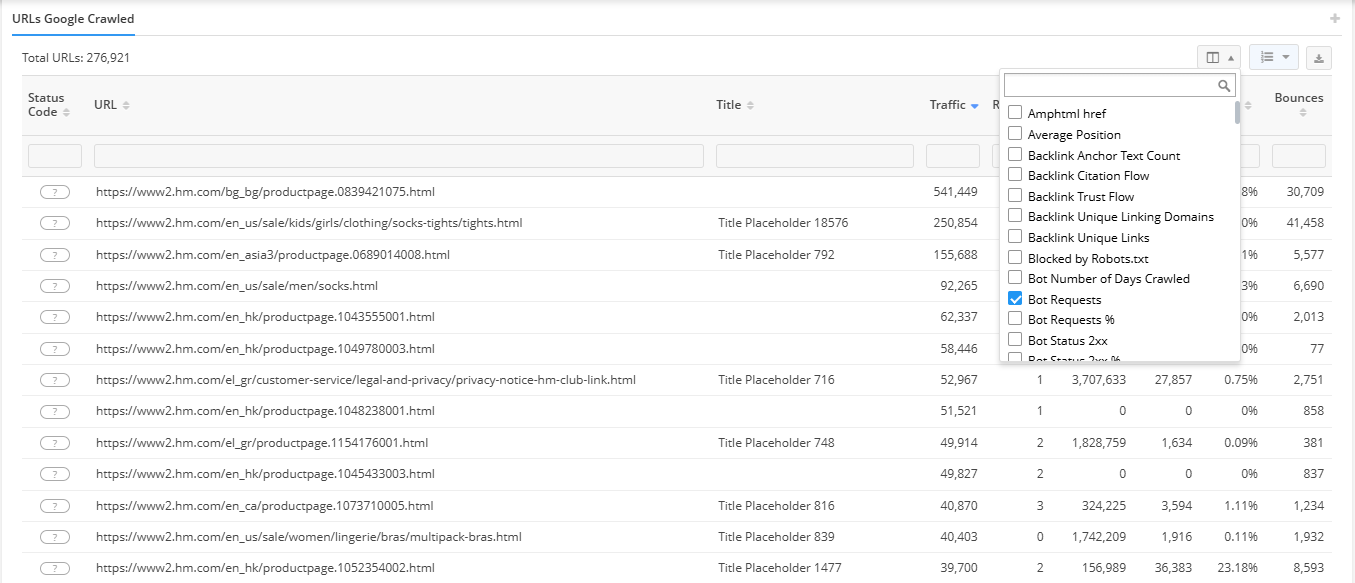Click the URL column filter input

coord(398,156)
